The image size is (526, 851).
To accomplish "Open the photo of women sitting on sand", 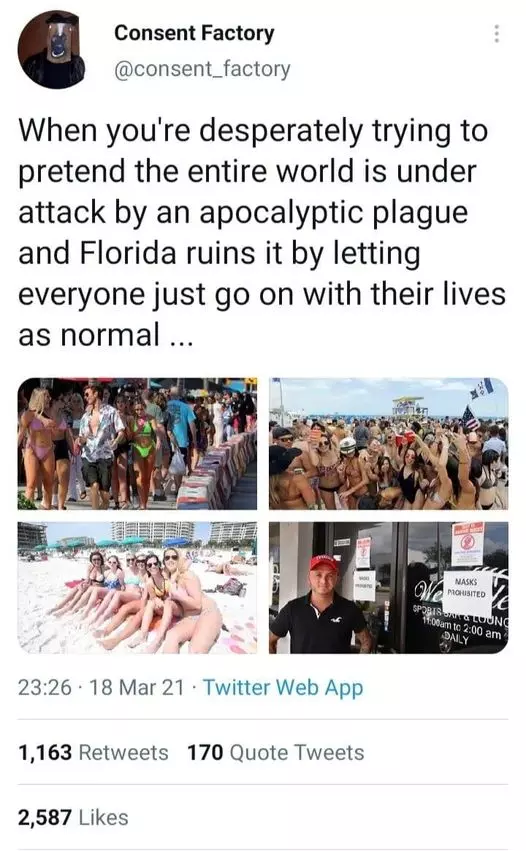I will click(137, 588).
